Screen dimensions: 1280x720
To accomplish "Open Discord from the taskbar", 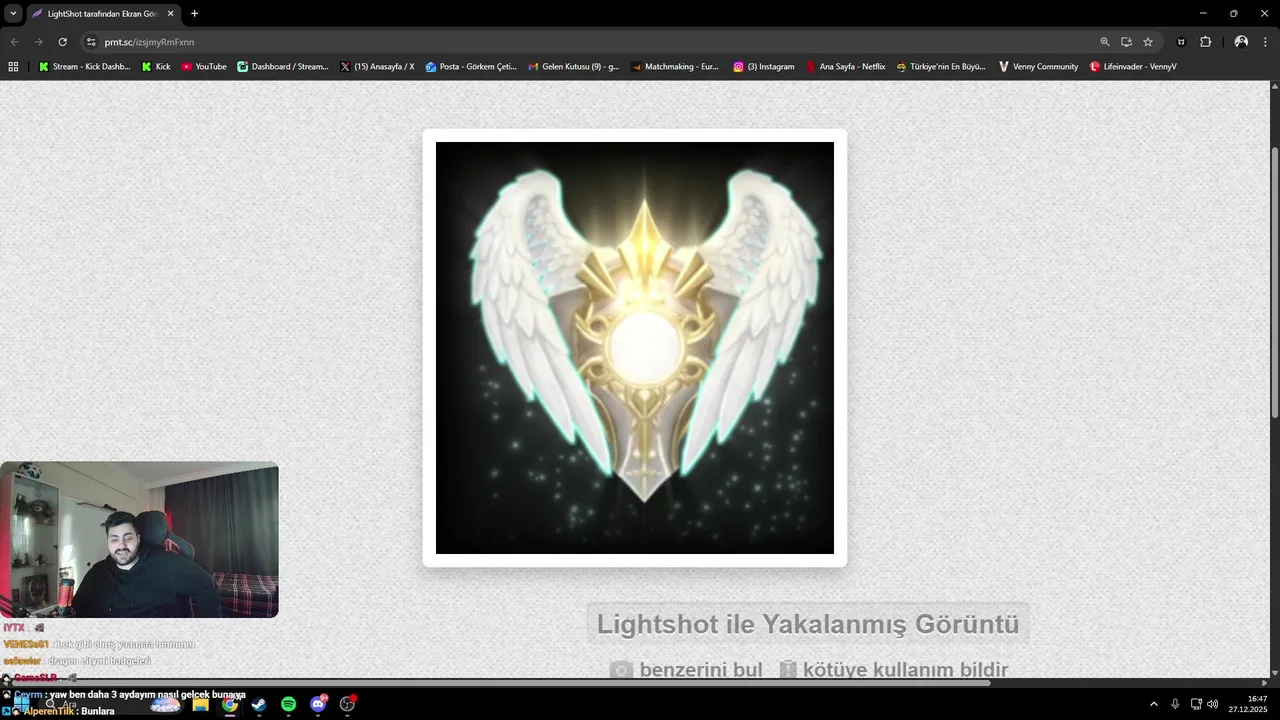I will pyautogui.click(x=318, y=704).
